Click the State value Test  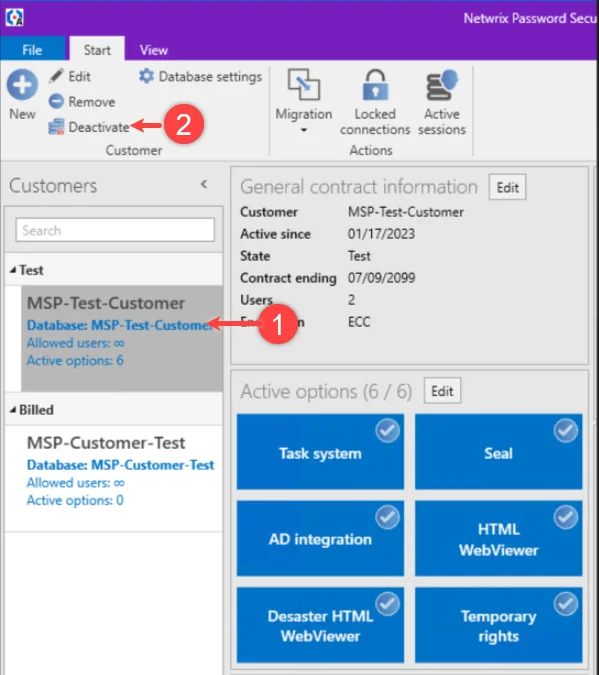(x=359, y=256)
